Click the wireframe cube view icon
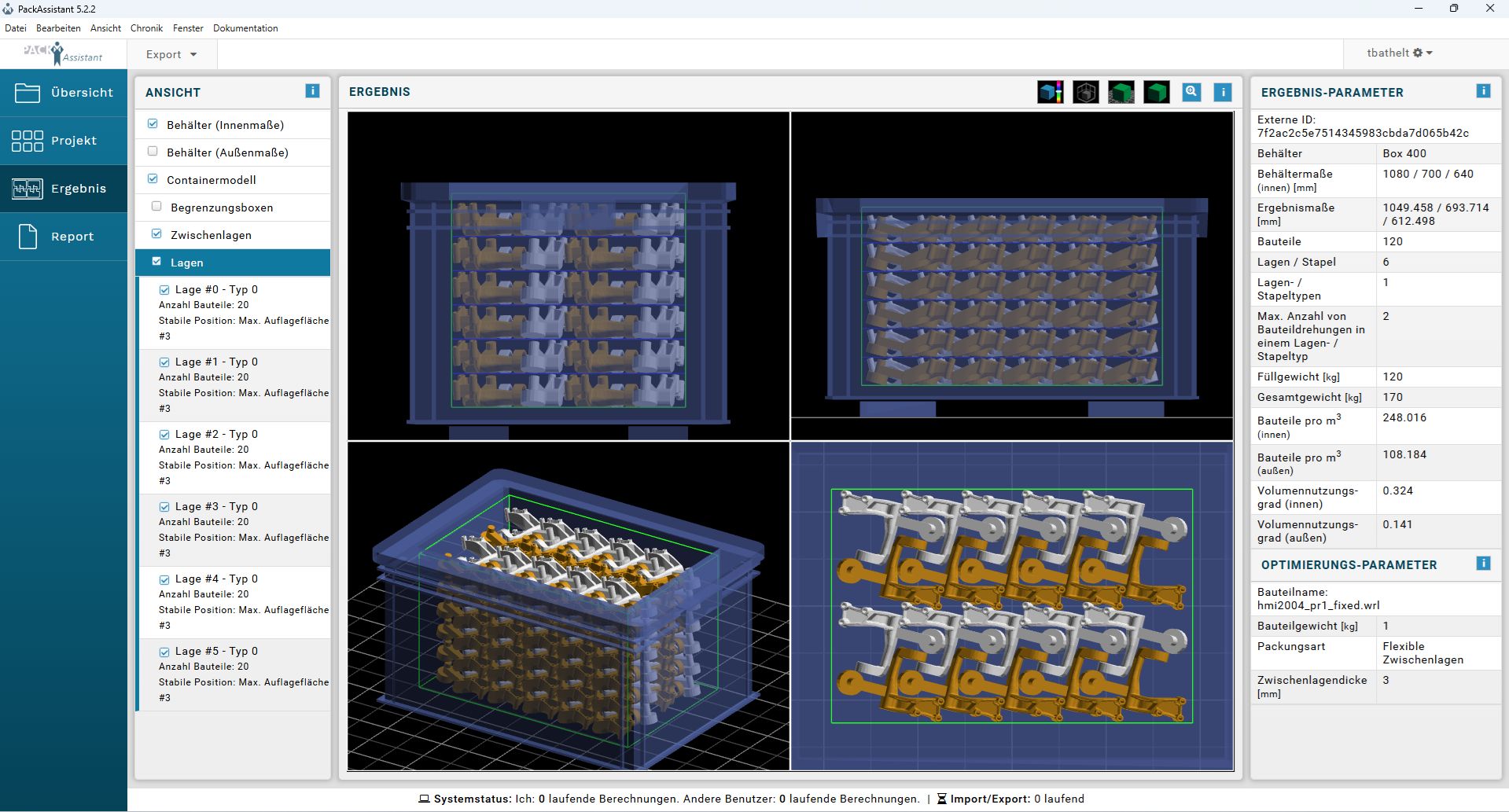1509x812 pixels. tap(1085, 92)
